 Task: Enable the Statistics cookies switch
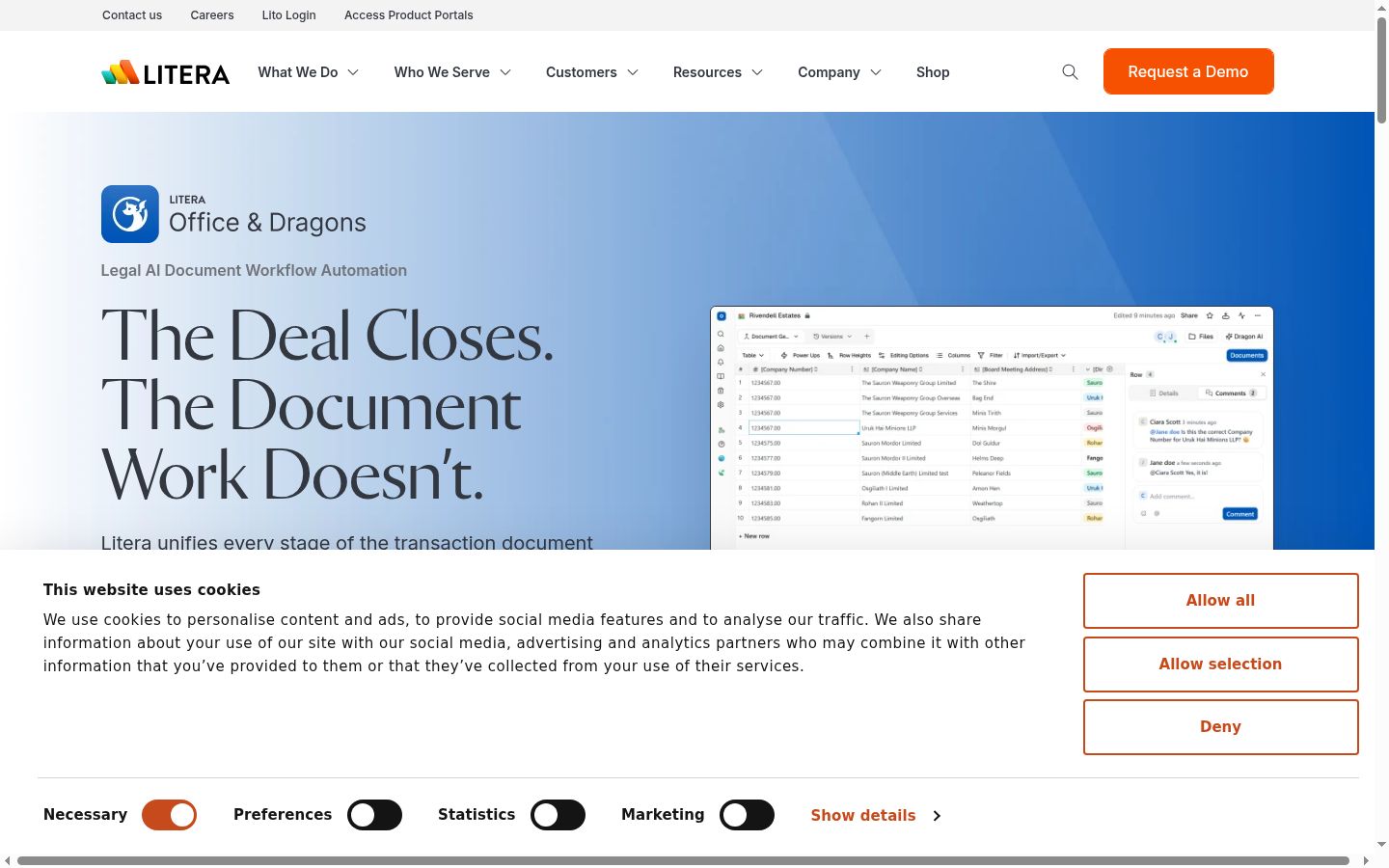click(558, 815)
